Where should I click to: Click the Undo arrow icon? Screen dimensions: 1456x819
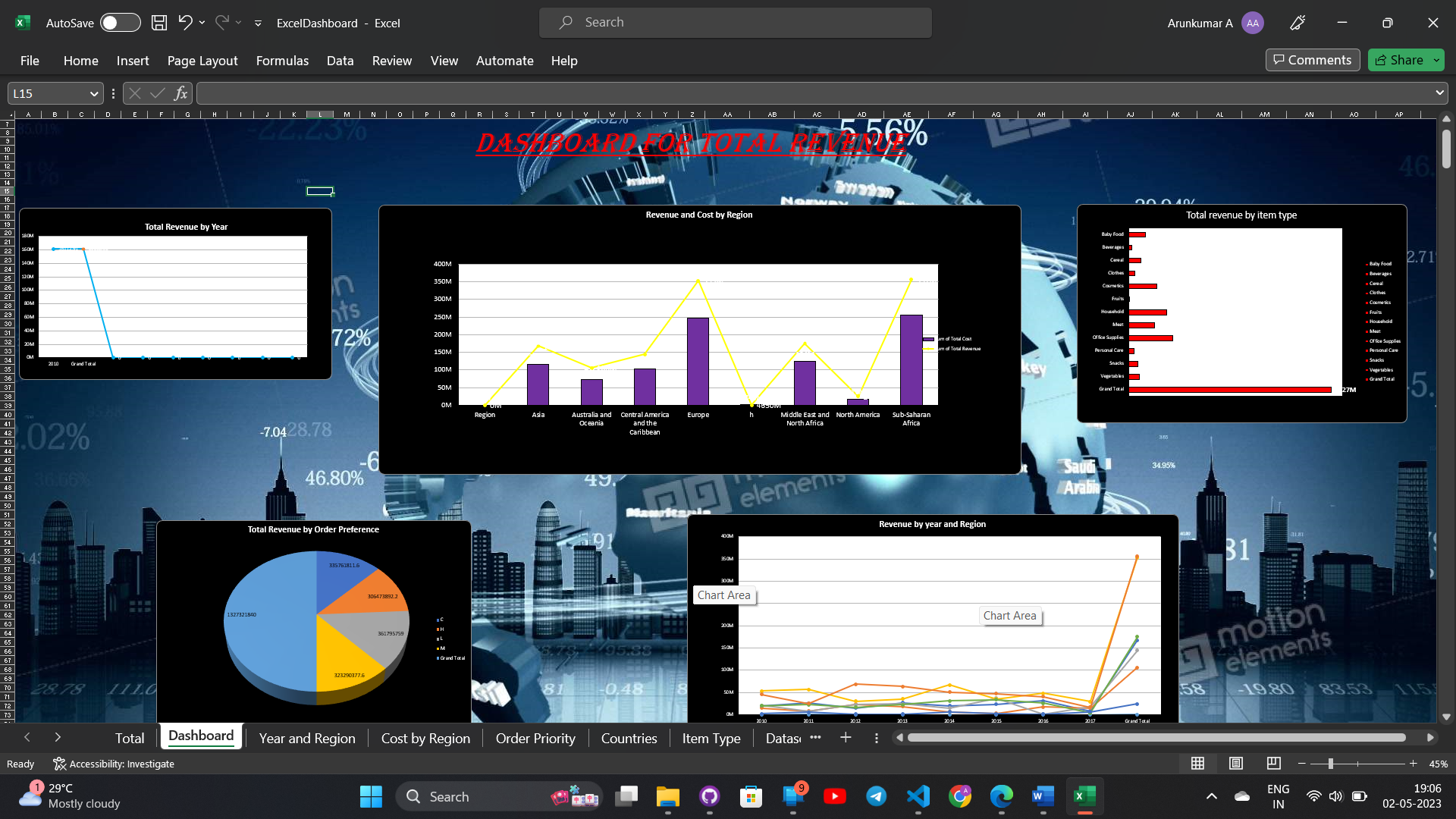click(x=185, y=23)
